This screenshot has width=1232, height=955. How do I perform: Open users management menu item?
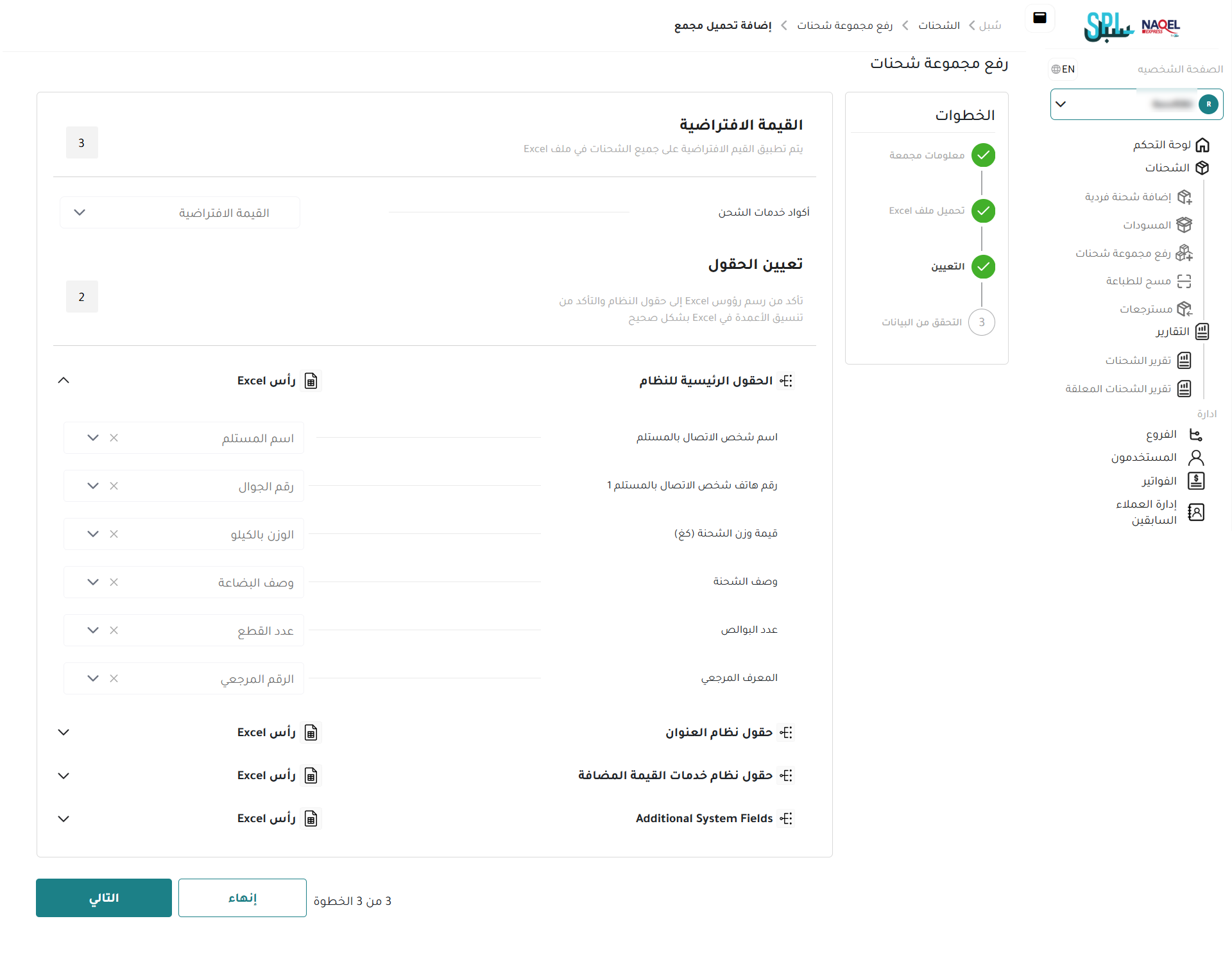coord(1144,458)
